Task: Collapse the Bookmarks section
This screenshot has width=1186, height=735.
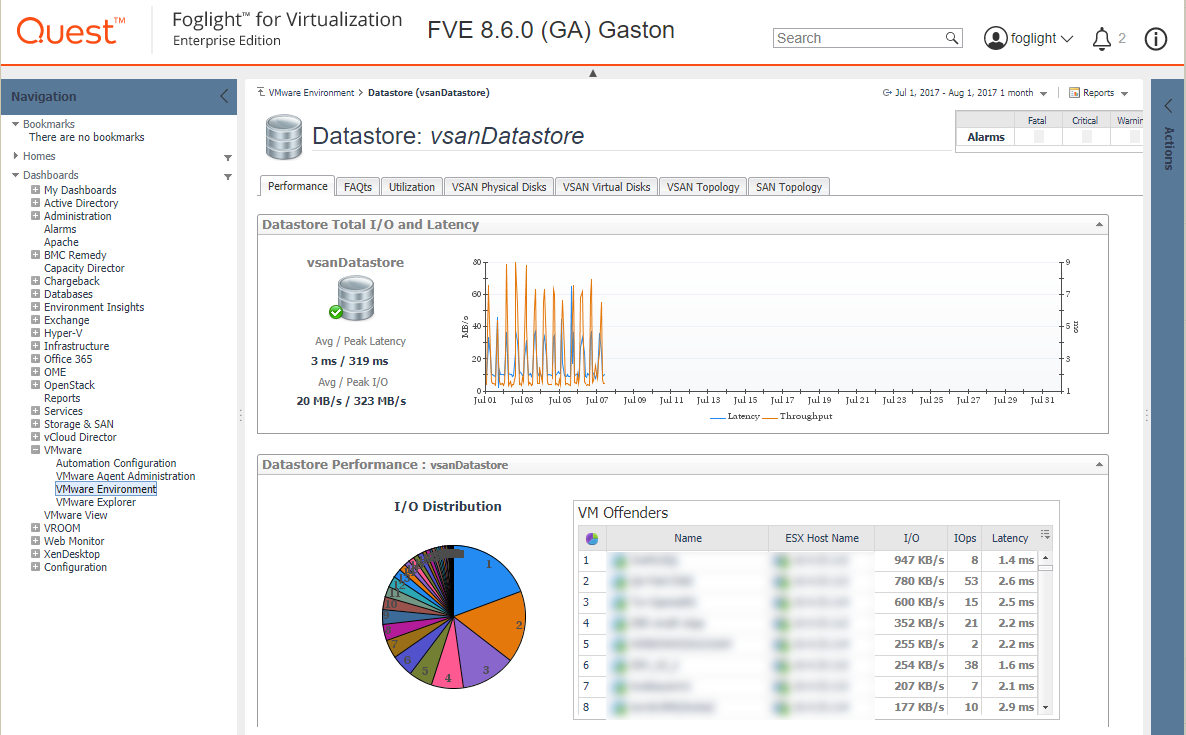Action: [15, 124]
